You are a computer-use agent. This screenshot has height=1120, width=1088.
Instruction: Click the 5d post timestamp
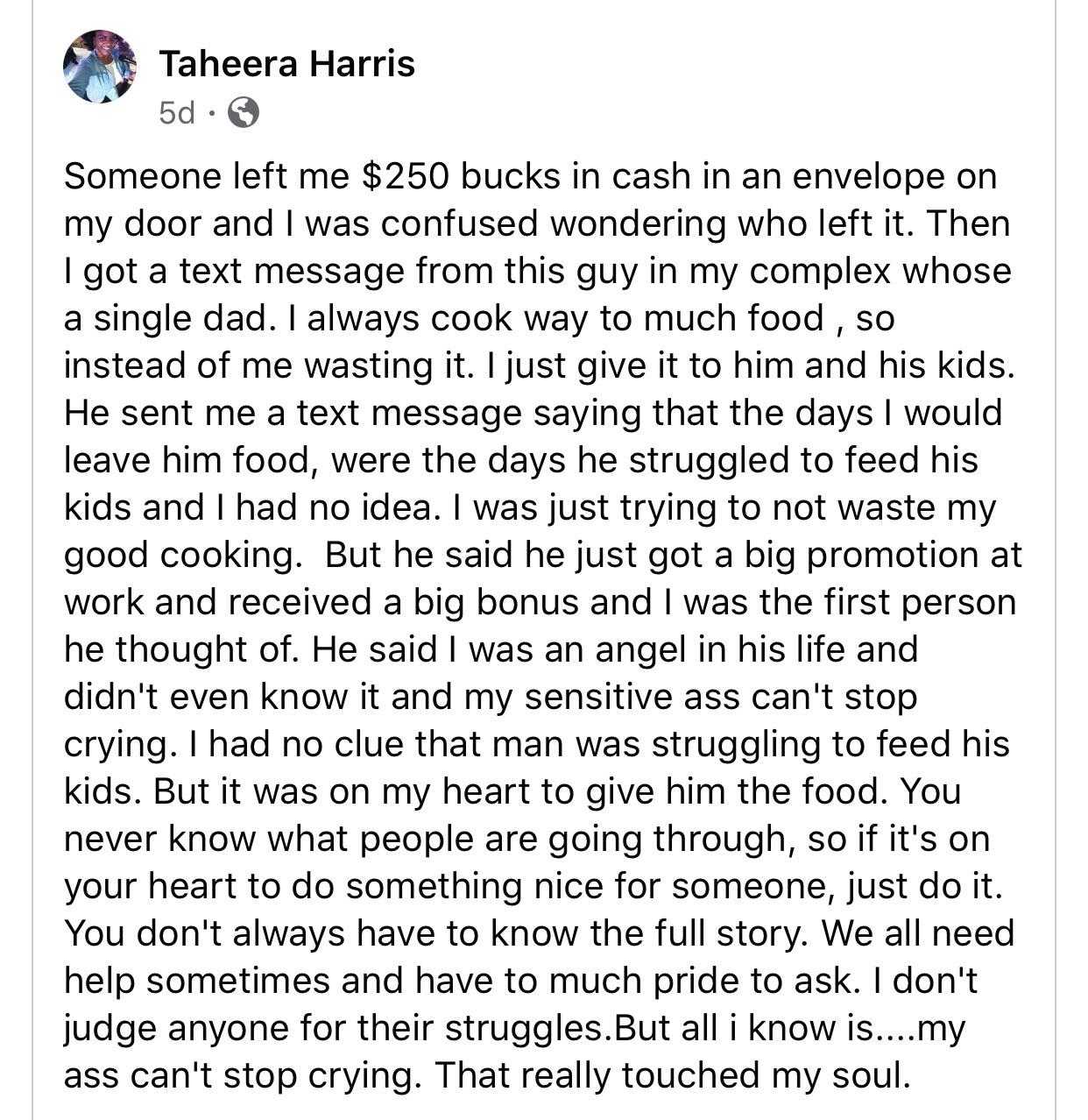click(177, 113)
